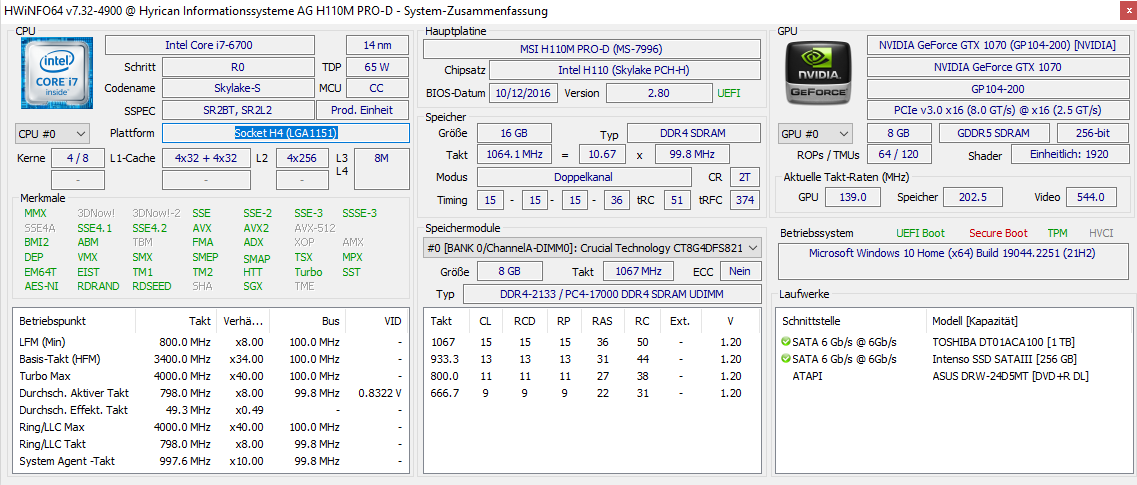
Task: Expand memory module BANK 0 dropdown
Action: [x=592, y=248]
